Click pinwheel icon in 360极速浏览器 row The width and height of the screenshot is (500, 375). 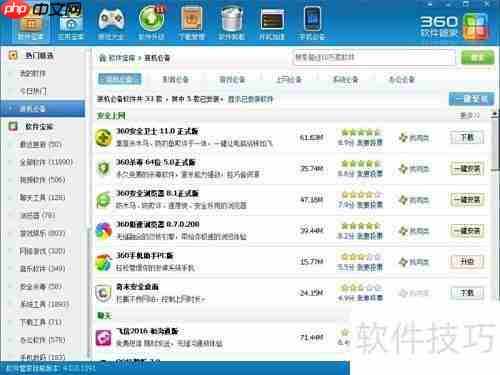[x=403, y=231]
